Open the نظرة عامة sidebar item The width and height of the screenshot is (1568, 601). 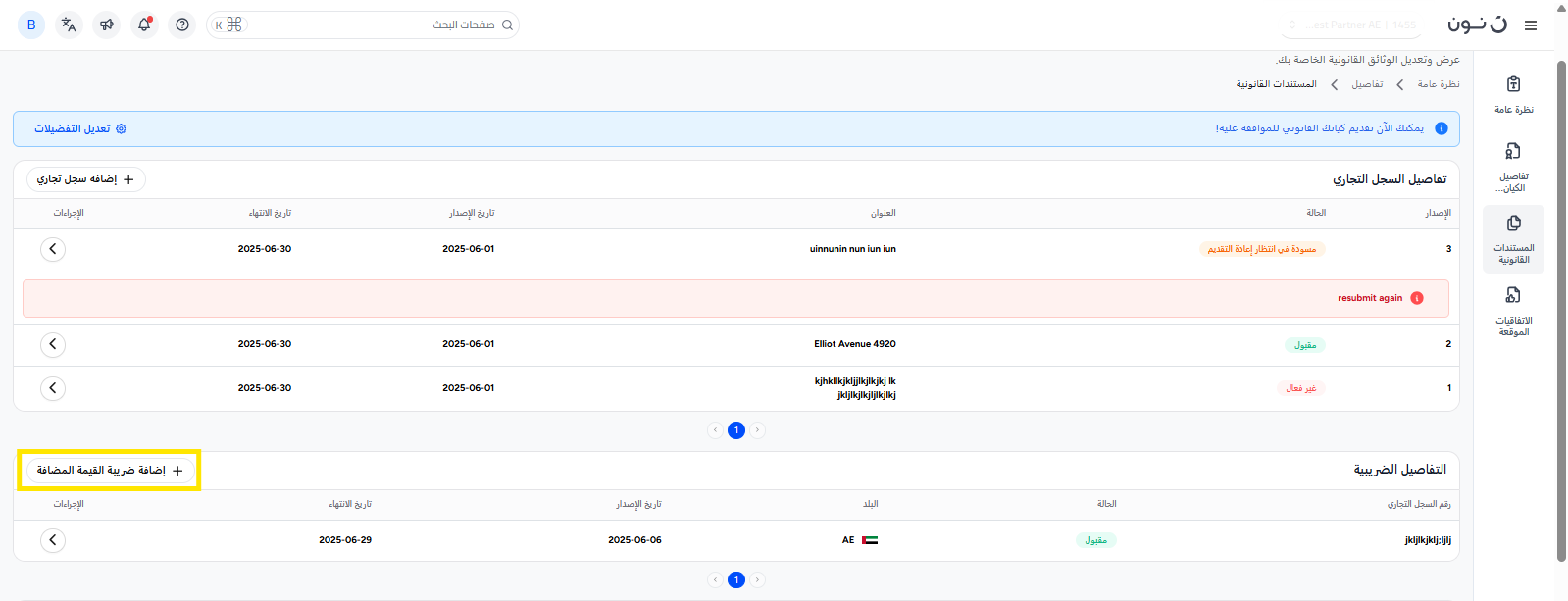pyautogui.click(x=1513, y=95)
